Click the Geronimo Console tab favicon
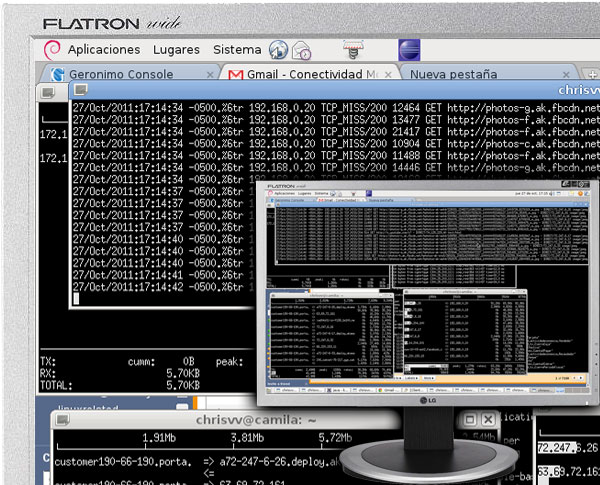Screen dimensions: 600x485 (x=58, y=74)
